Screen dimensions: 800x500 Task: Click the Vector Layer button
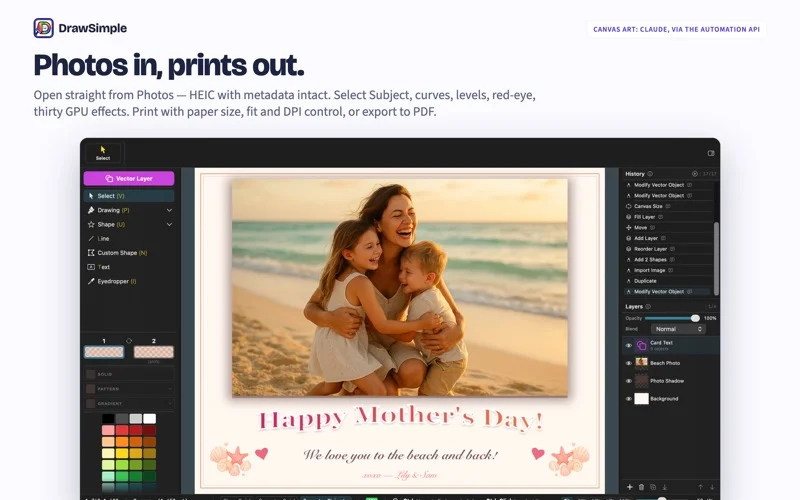click(129, 179)
